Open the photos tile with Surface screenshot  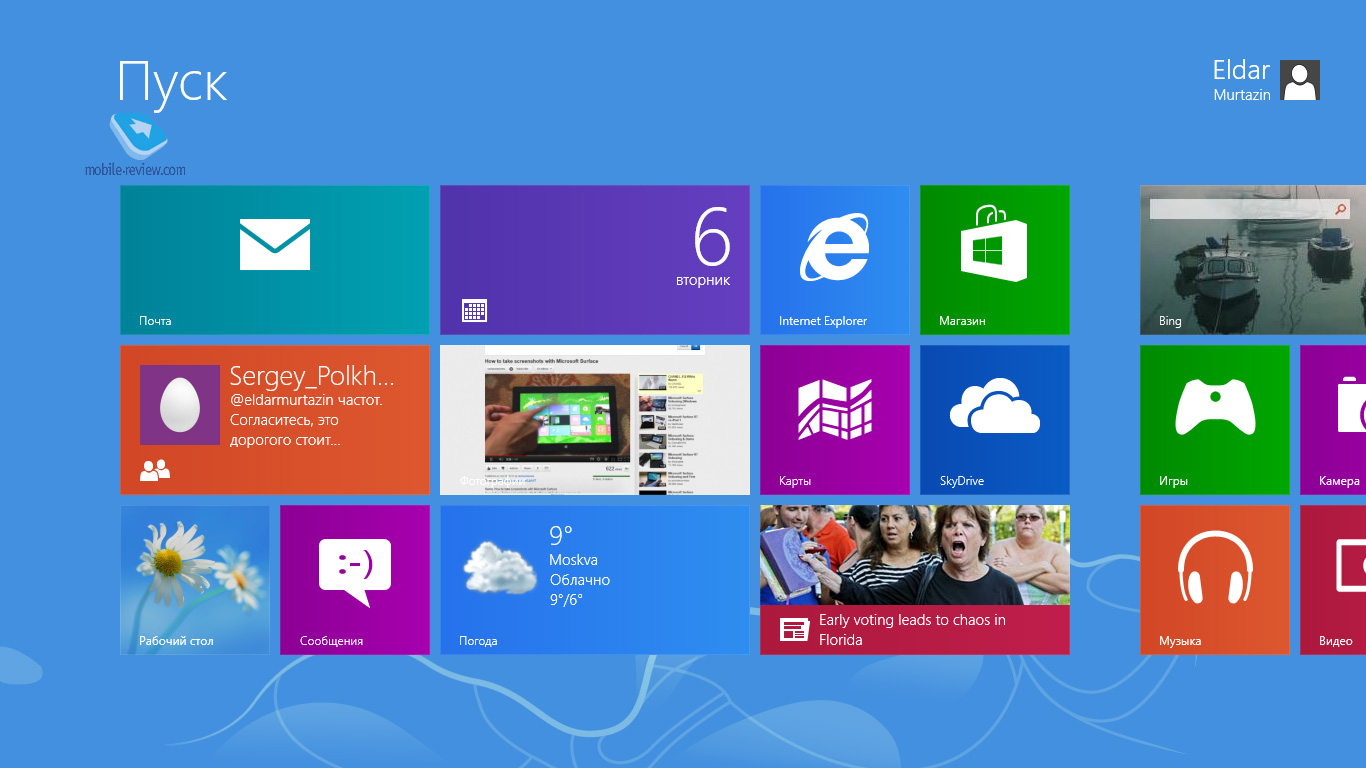(595, 420)
